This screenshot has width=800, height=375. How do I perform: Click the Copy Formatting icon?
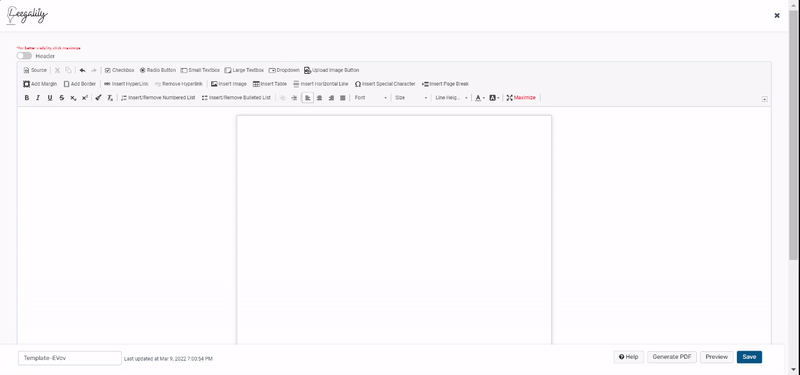(98, 97)
